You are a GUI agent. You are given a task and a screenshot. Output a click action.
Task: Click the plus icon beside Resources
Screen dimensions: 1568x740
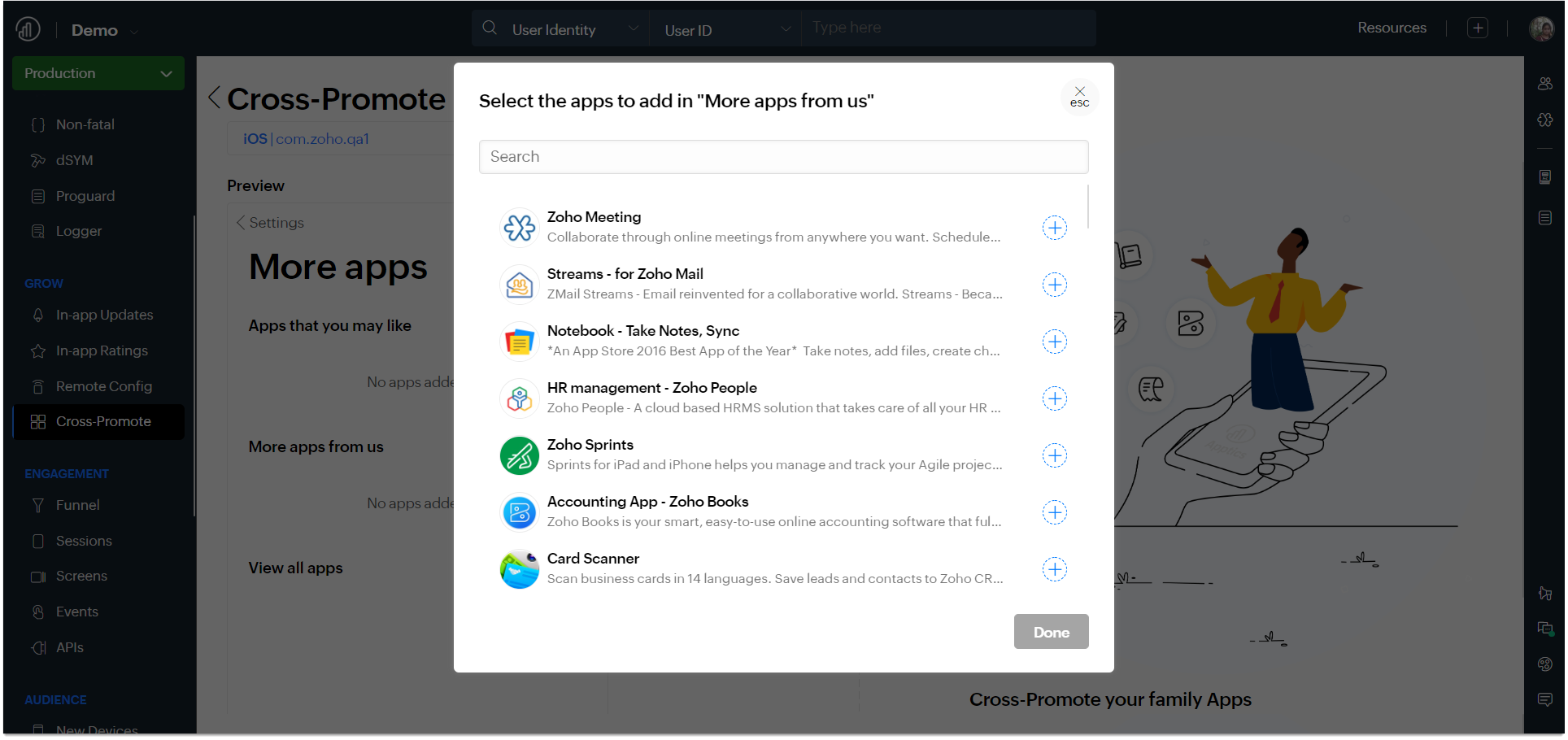1478,28
